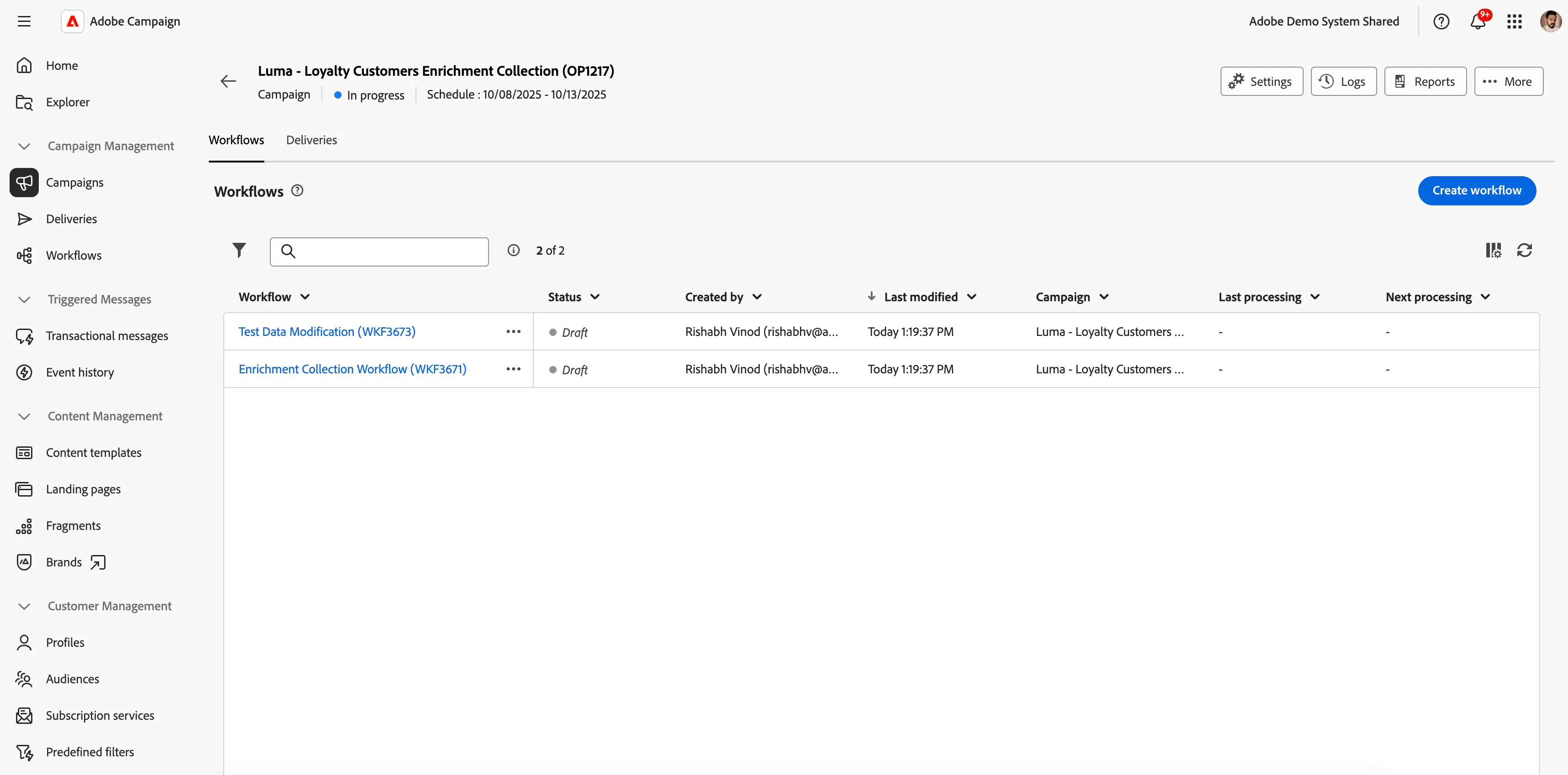This screenshot has height=775, width=1568.
Task: Open the user profile avatar
Action: pyautogui.click(x=1550, y=21)
